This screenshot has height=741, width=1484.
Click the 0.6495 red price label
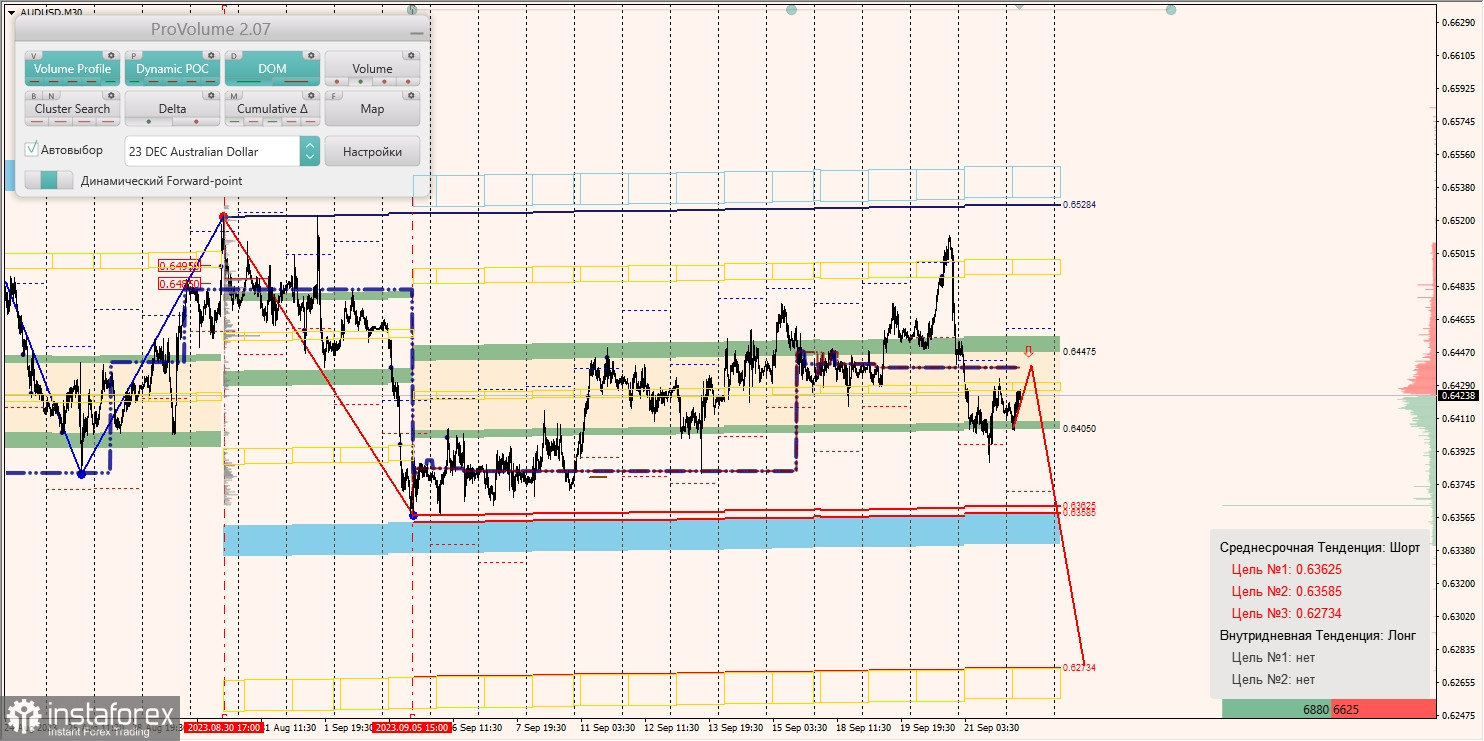click(x=179, y=265)
